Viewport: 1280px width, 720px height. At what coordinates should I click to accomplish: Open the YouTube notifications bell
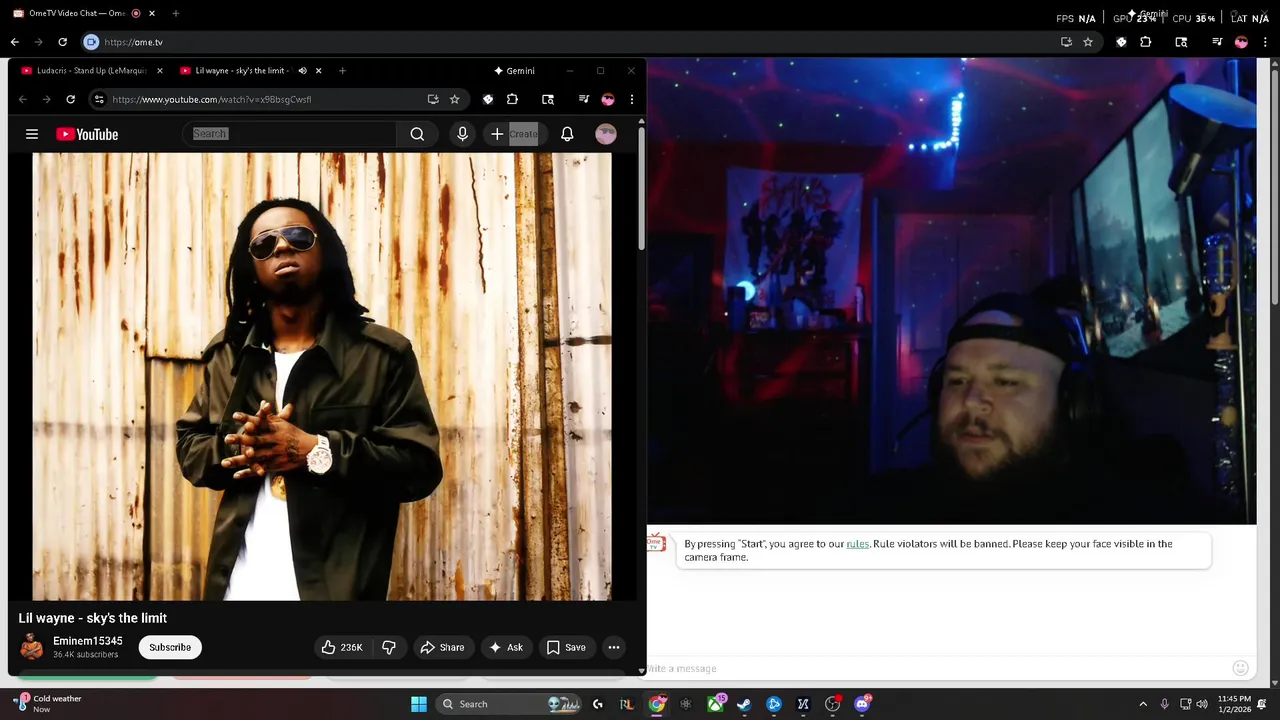tap(567, 134)
